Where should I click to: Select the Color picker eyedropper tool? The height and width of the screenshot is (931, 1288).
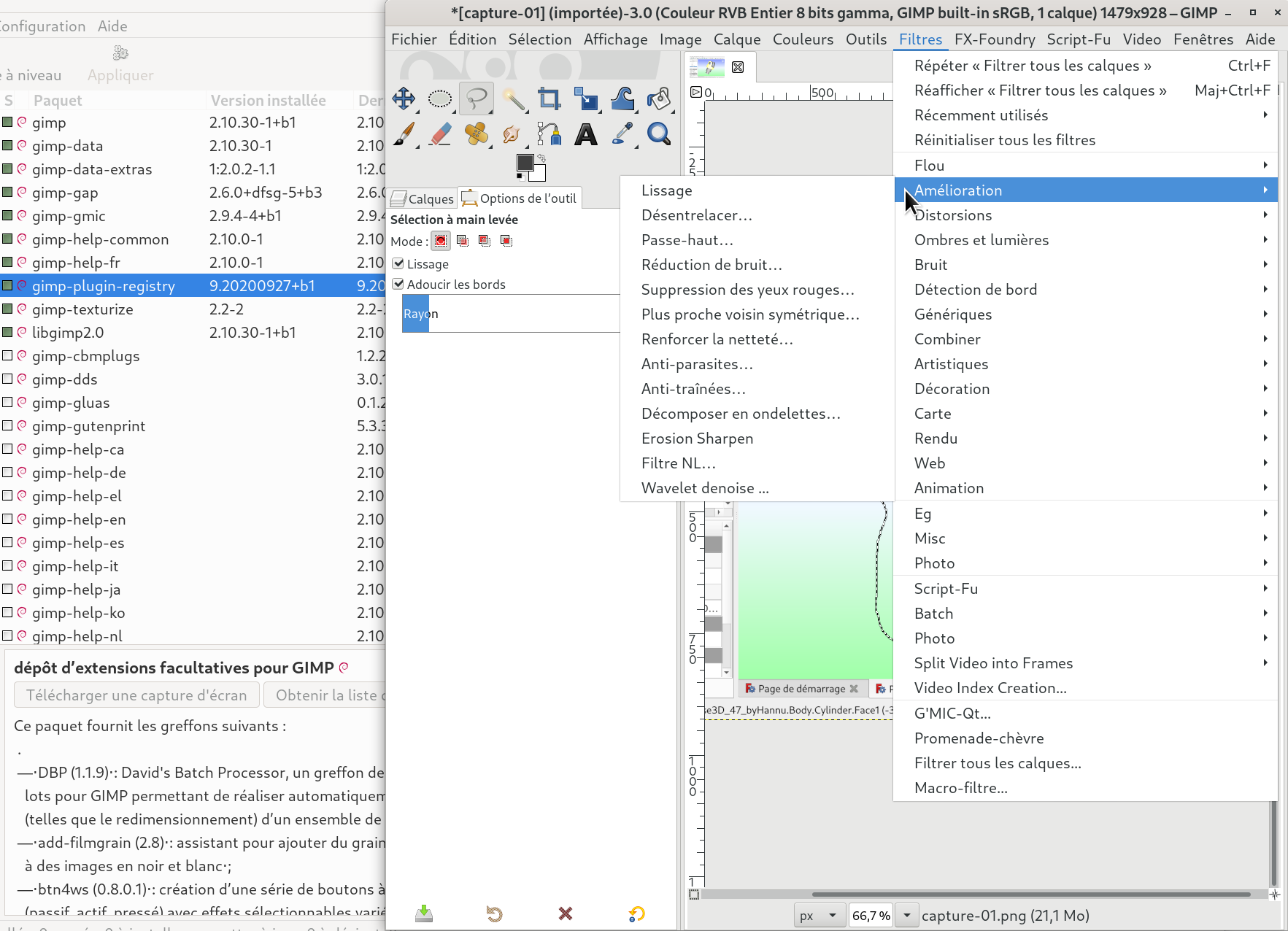622,134
